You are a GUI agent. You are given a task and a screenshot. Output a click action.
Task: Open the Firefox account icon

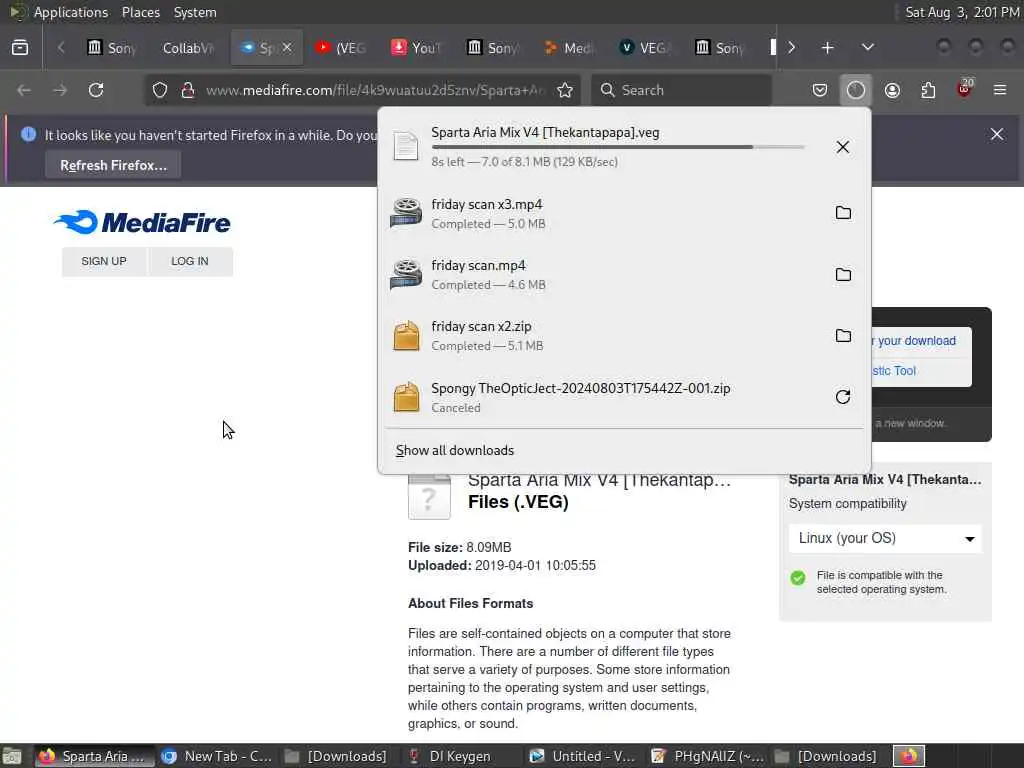click(x=892, y=90)
